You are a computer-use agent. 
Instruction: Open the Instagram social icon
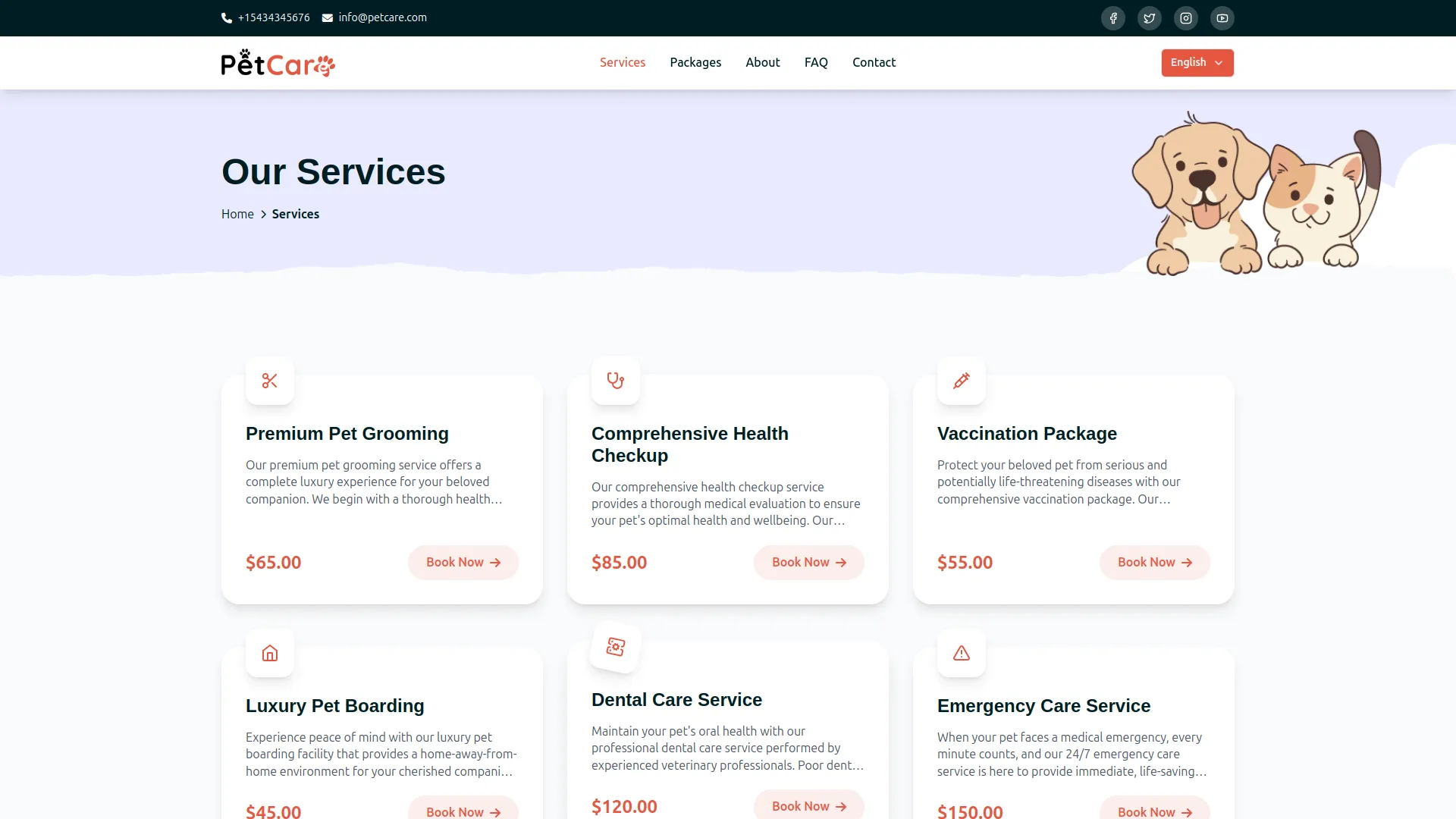[x=1186, y=18]
